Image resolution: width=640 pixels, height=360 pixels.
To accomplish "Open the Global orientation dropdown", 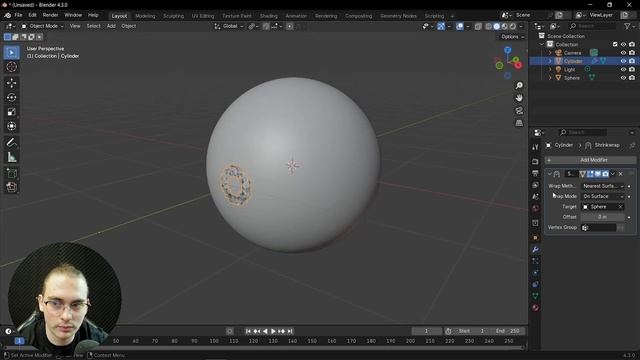I will click(229, 26).
